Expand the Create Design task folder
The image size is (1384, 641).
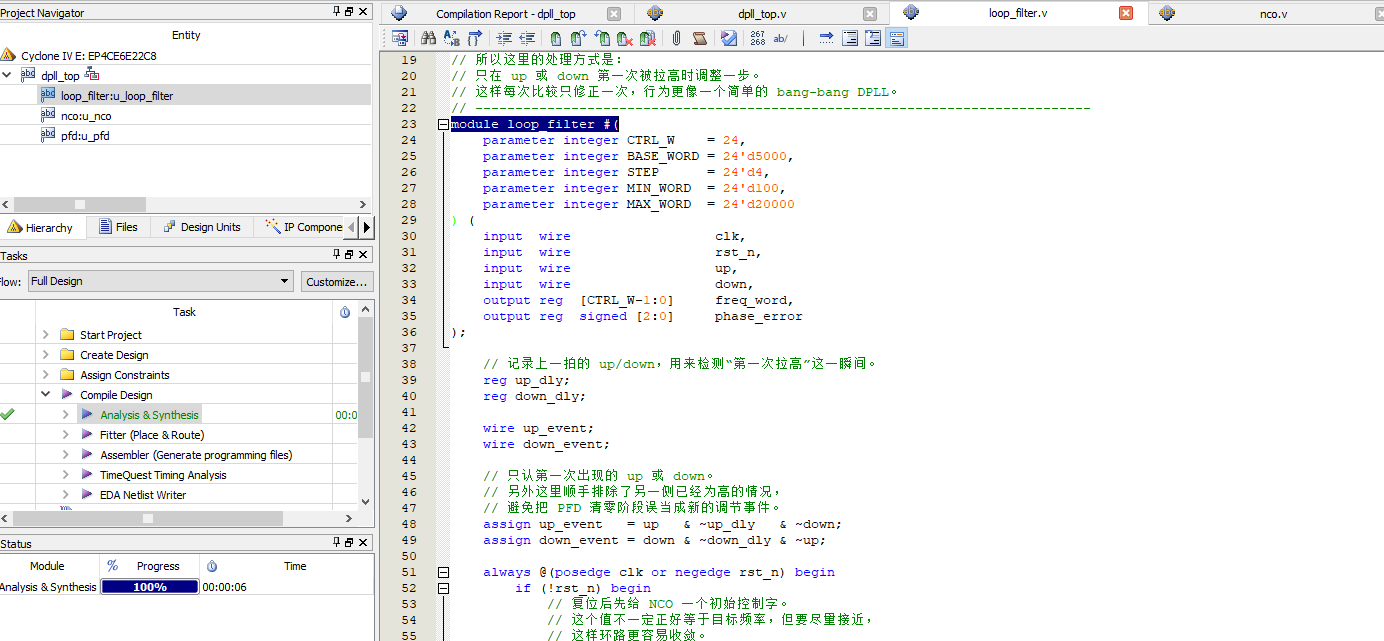pyautogui.click(x=45, y=355)
